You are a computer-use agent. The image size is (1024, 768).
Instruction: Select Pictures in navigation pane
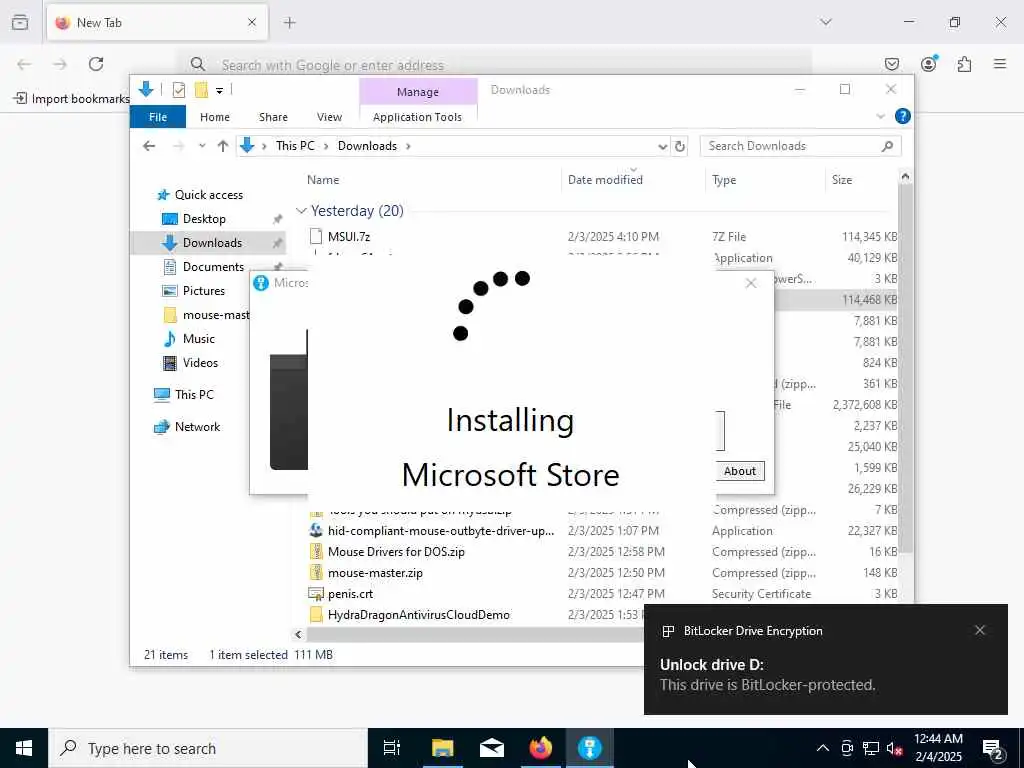click(x=203, y=291)
